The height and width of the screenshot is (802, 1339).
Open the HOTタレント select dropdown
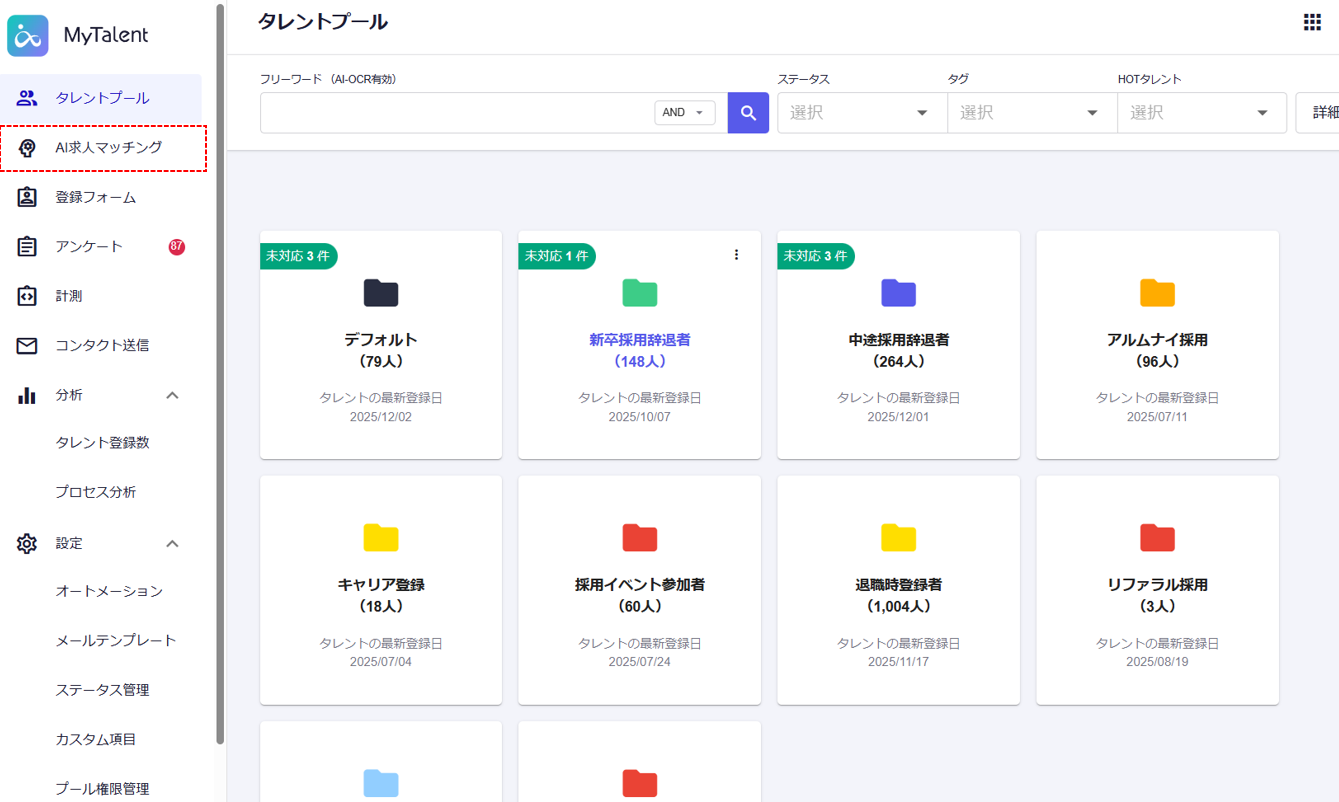point(1201,113)
